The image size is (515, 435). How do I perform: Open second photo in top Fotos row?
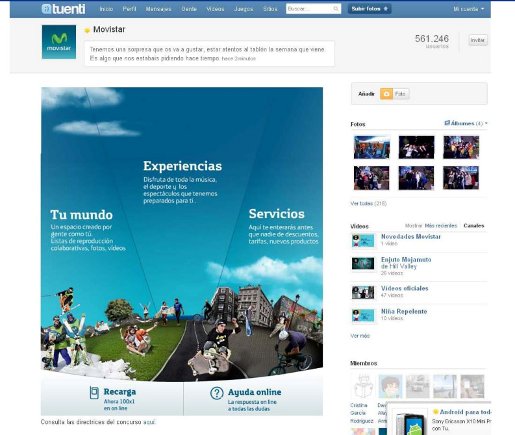click(x=416, y=147)
